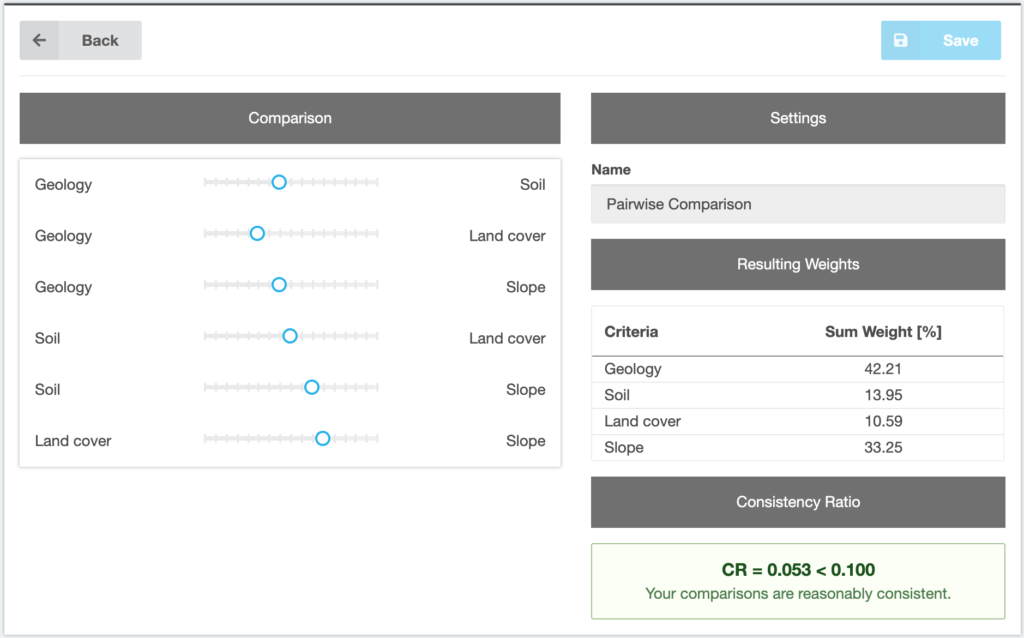1024x638 pixels.
Task: Click Geology in the weights table
Action: coord(633,370)
